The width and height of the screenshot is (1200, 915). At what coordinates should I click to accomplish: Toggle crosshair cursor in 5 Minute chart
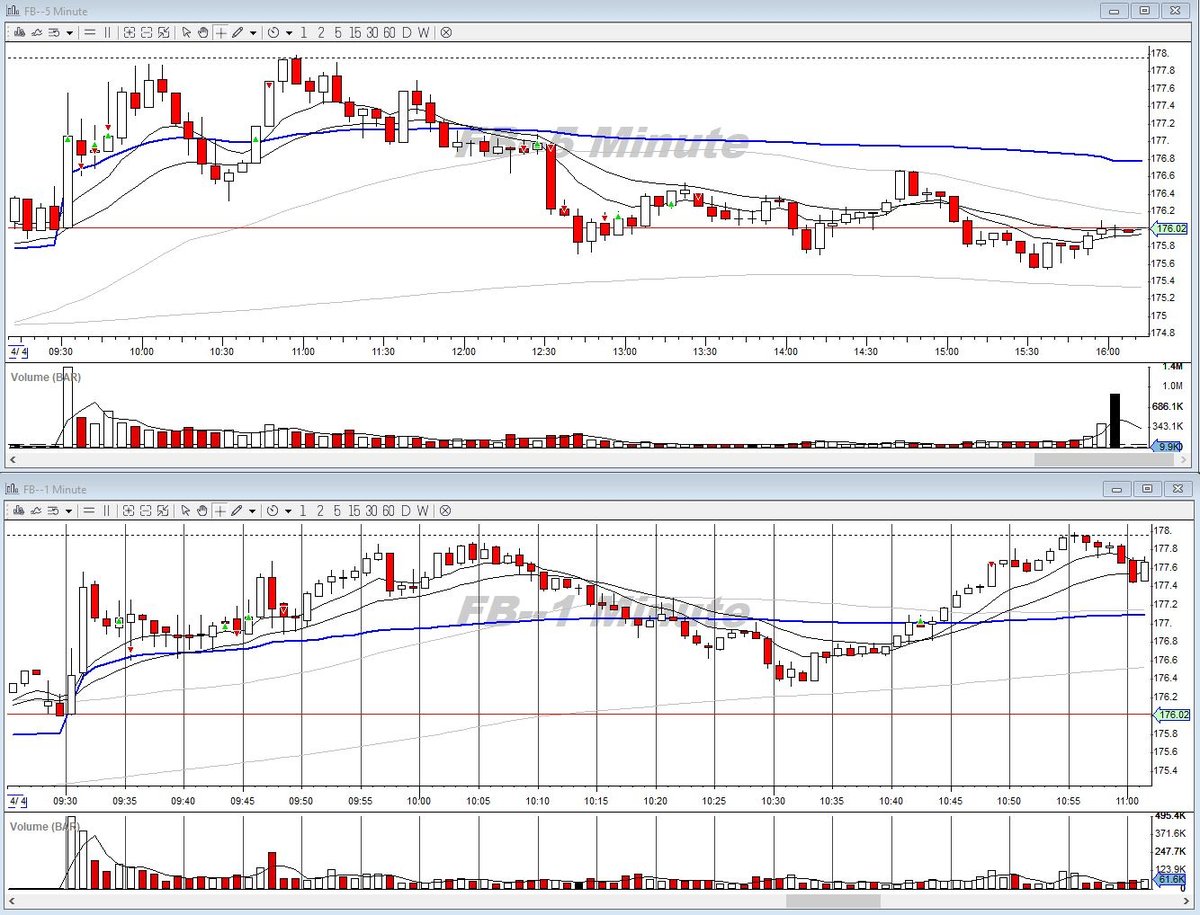[x=220, y=32]
